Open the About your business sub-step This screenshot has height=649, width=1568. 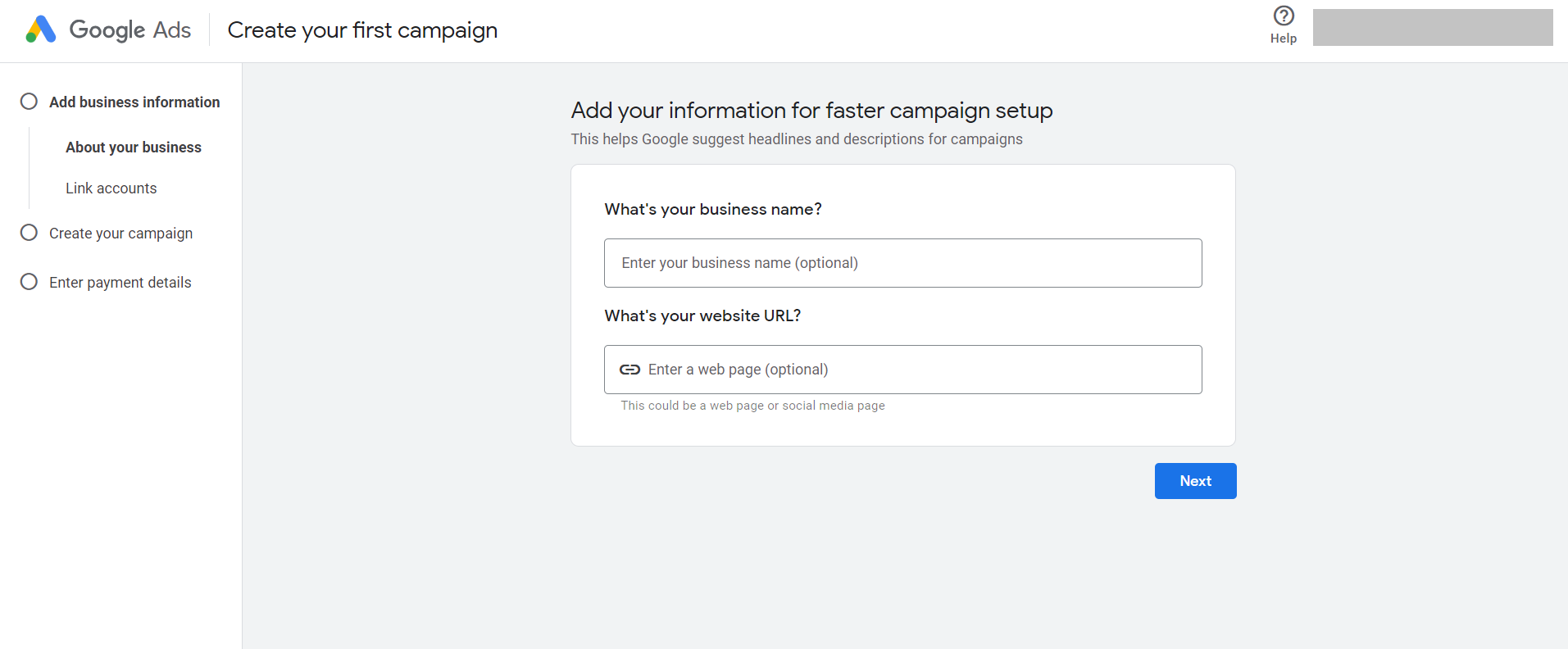click(134, 147)
